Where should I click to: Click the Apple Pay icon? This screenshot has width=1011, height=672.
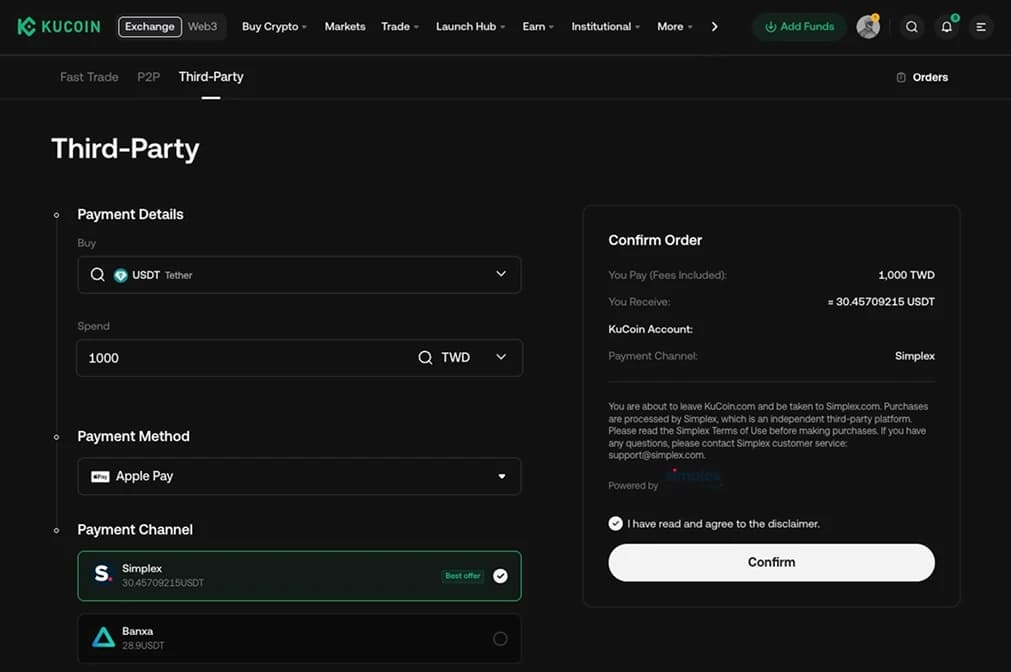coord(100,477)
